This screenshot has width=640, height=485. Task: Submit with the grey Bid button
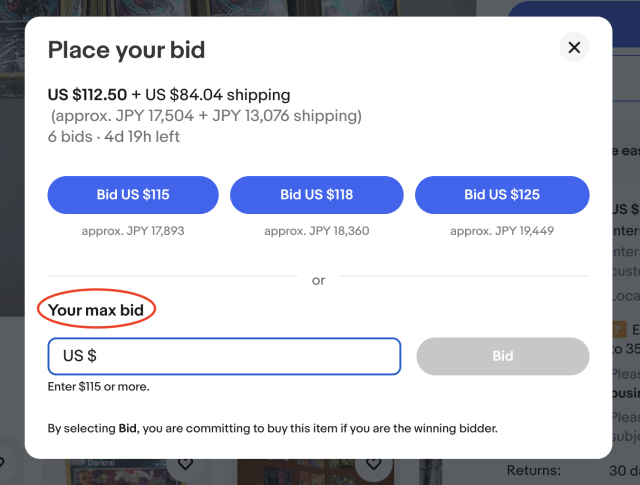pyautogui.click(x=503, y=356)
